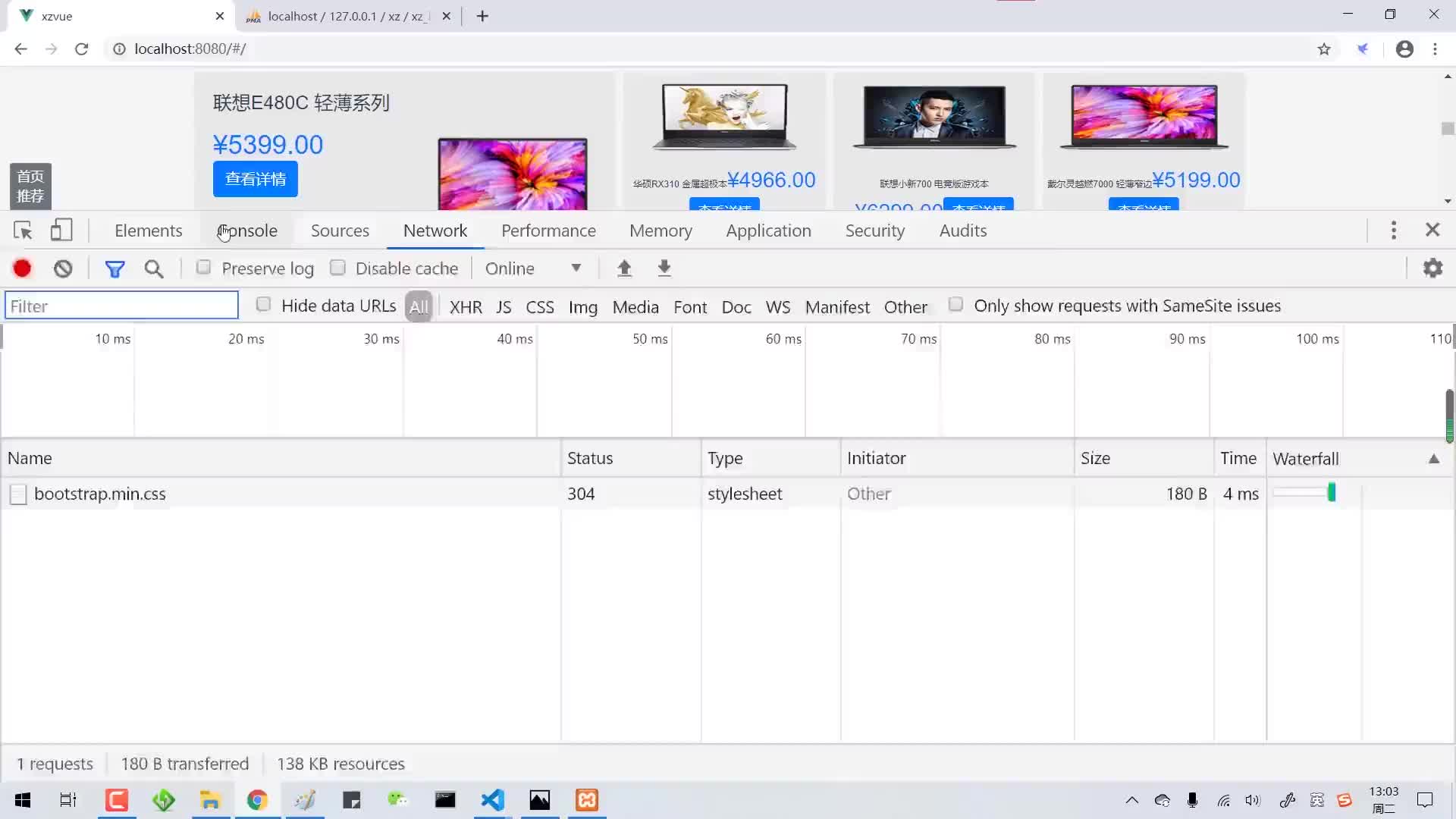Switch to the Security tab
Viewport: 1456px width, 819px height.
tap(875, 231)
